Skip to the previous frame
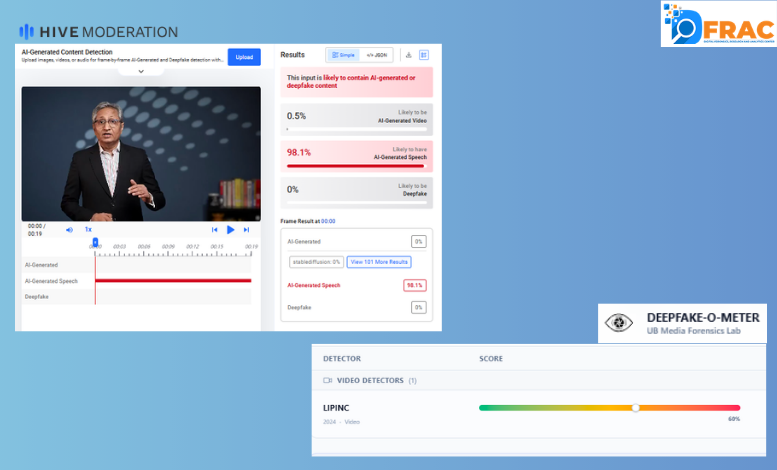 pyautogui.click(x=215, y=230)
